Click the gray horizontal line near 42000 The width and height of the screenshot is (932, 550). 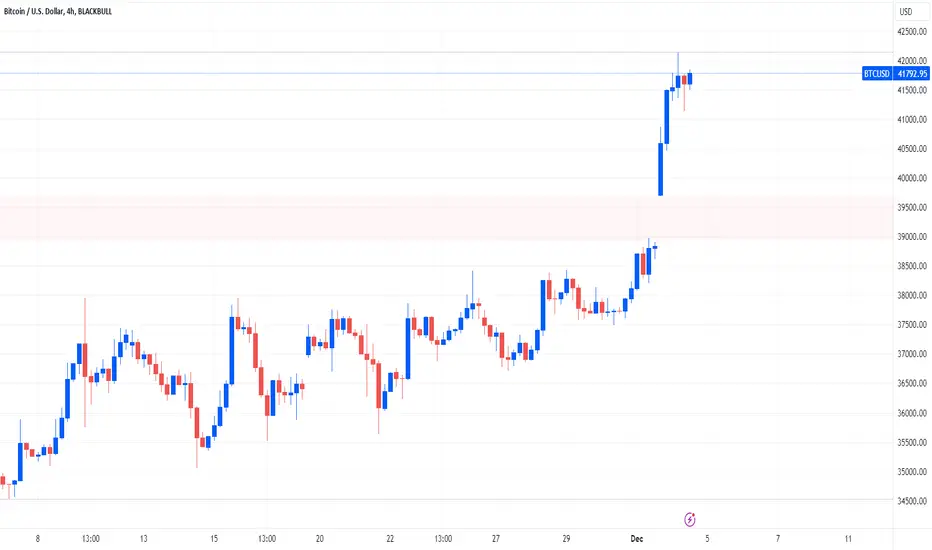pyautogui.click(x=446, y=53)
